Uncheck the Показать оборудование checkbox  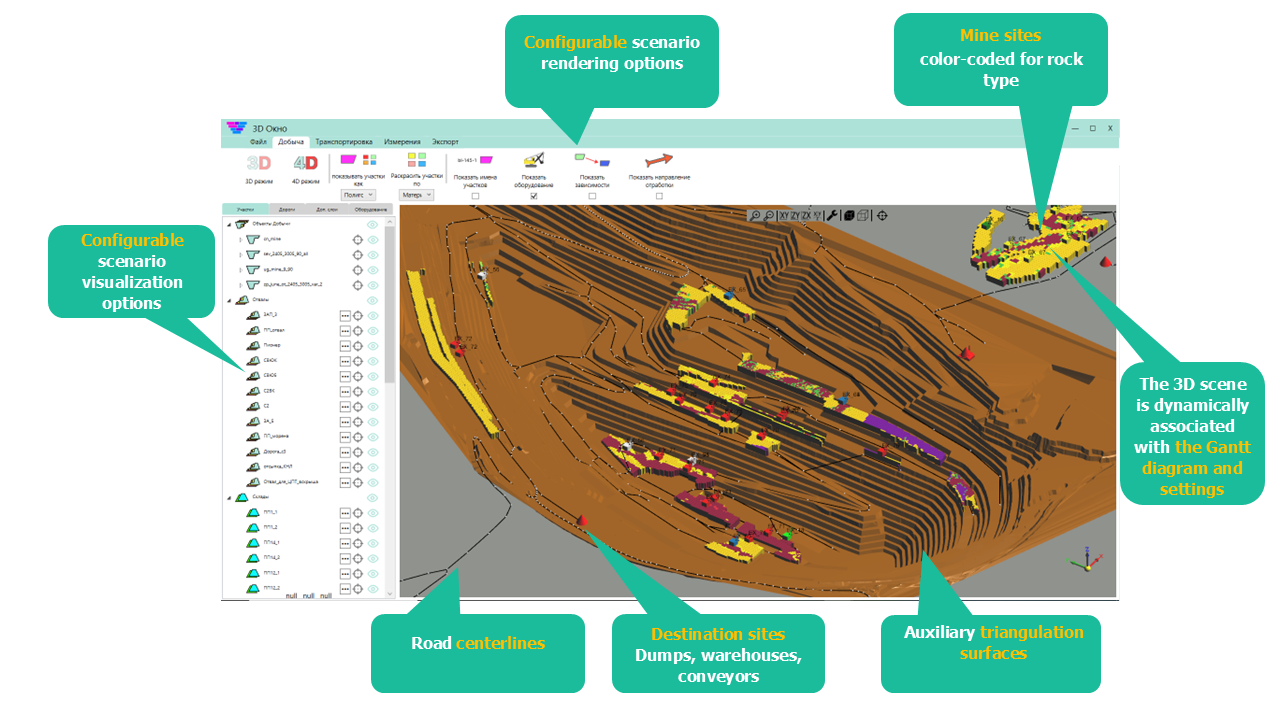point(533,196)
